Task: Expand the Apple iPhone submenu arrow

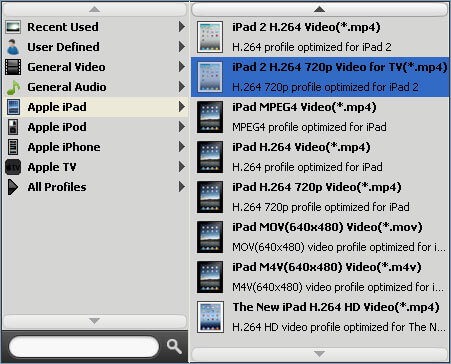Action: pos(182,147)
